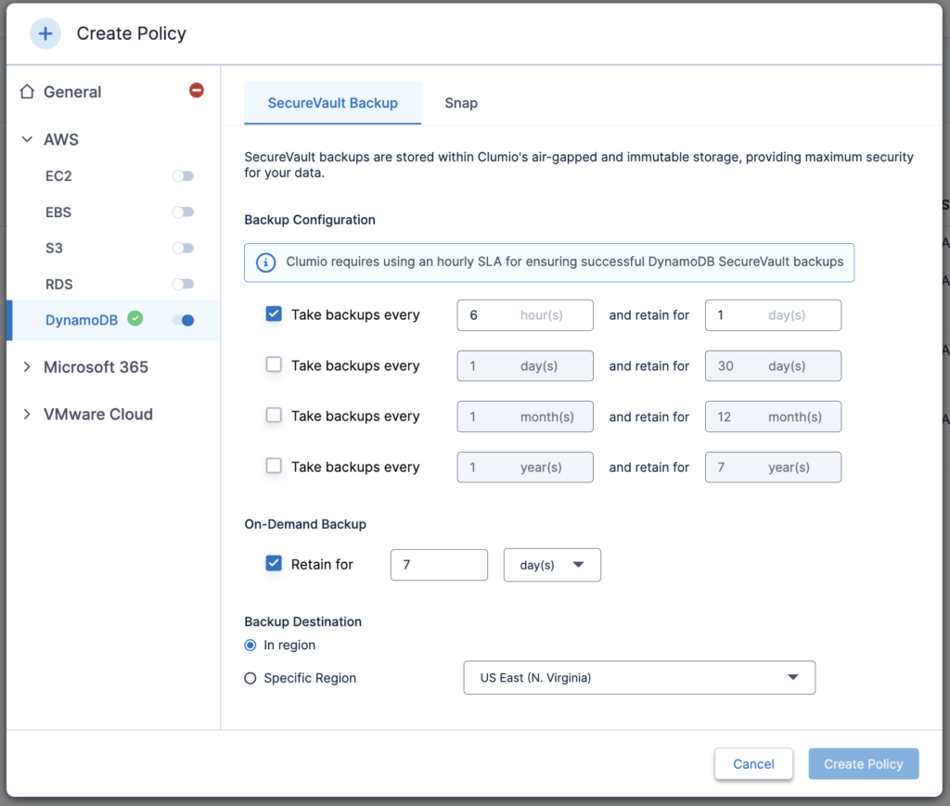Screen dimensions: 950x806
Task: Switch to the SecureVault Backup tab
Action: pos(333,103)
